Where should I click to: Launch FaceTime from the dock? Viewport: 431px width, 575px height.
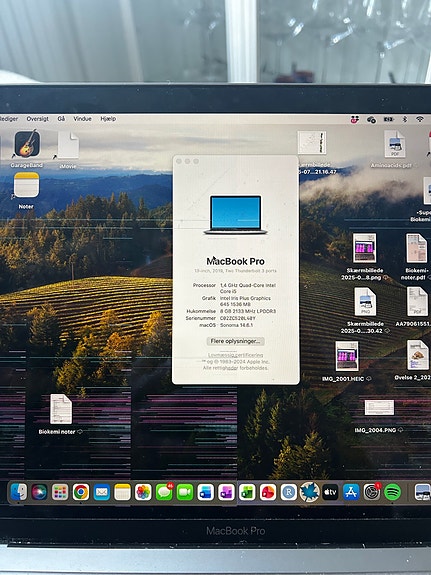(185, 492)
